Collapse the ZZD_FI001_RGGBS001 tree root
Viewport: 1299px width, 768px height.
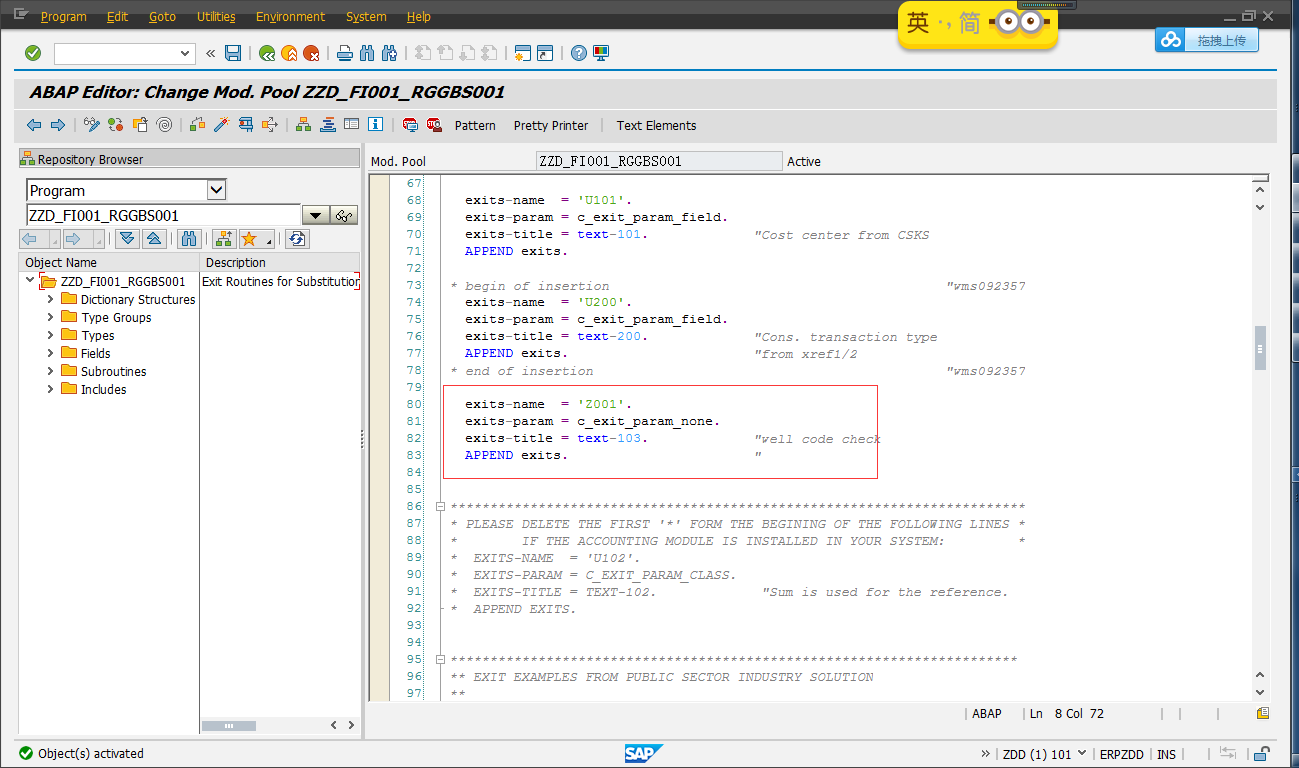coord(29,281)
